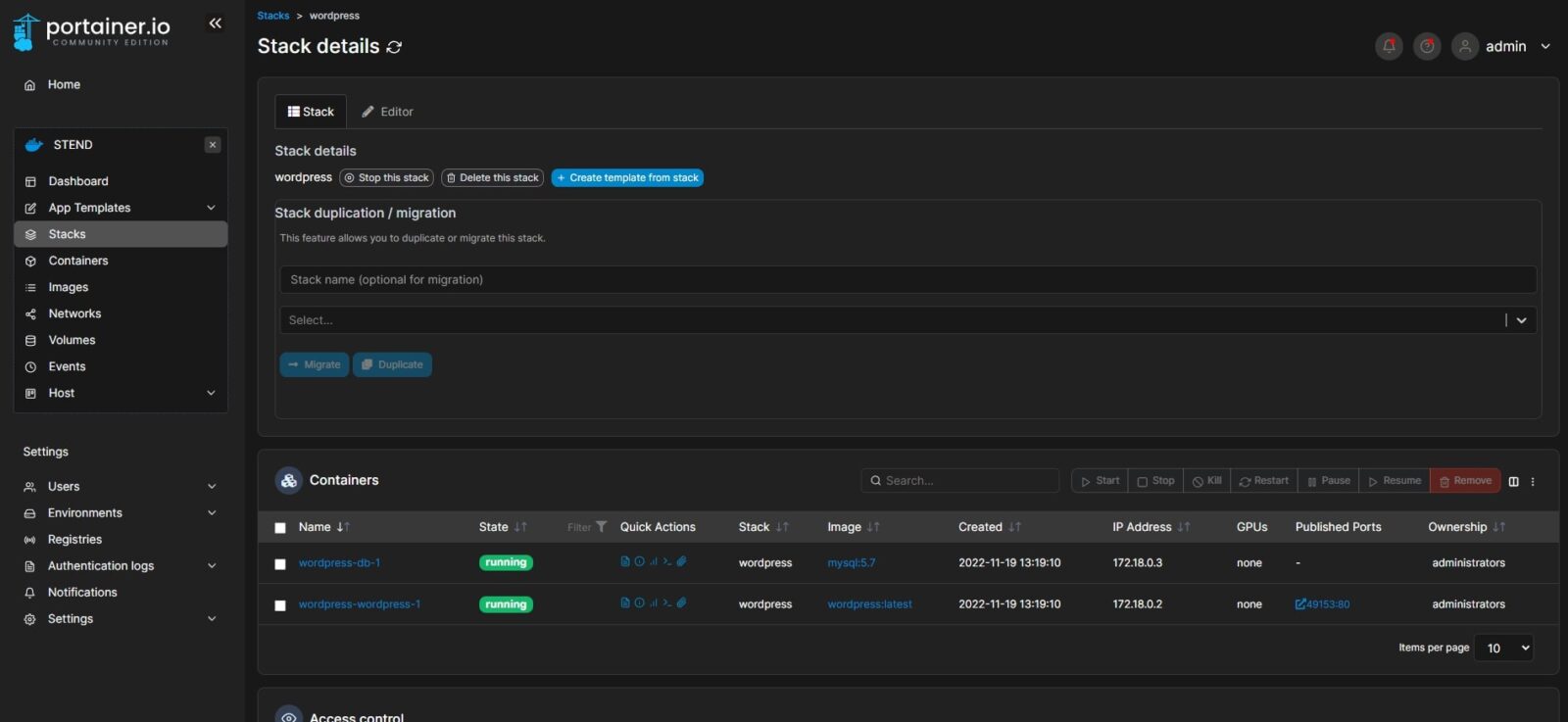Sort containers by Name column
Viewport: 1568px width, 722px height.
pos(324,527)
